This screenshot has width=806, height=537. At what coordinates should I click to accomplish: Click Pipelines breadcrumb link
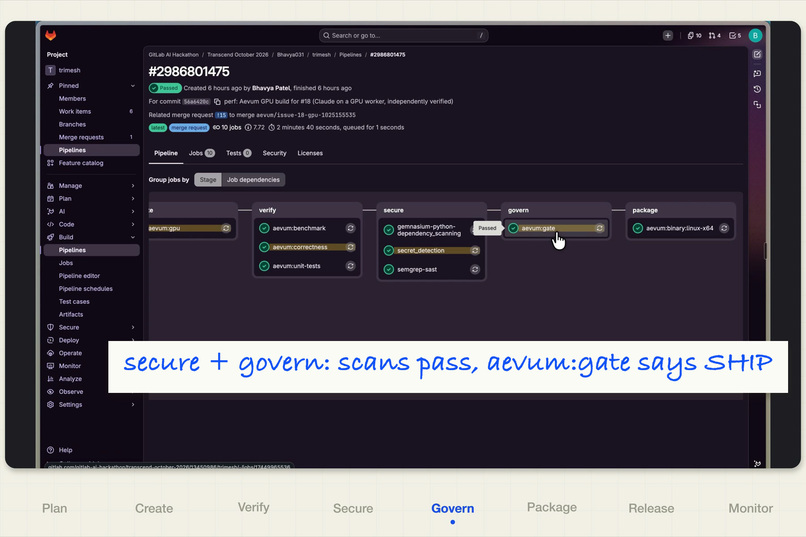click(x=350, y=54)
